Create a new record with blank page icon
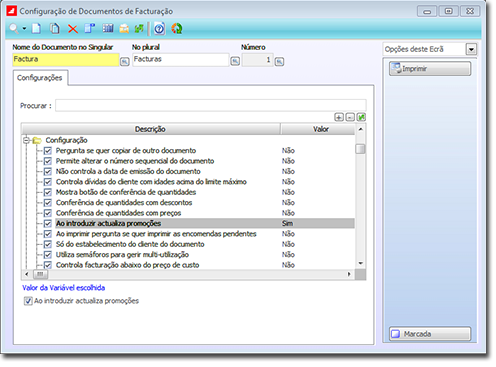The width and height of the screenshot is (496, 367). pos(36,29)
